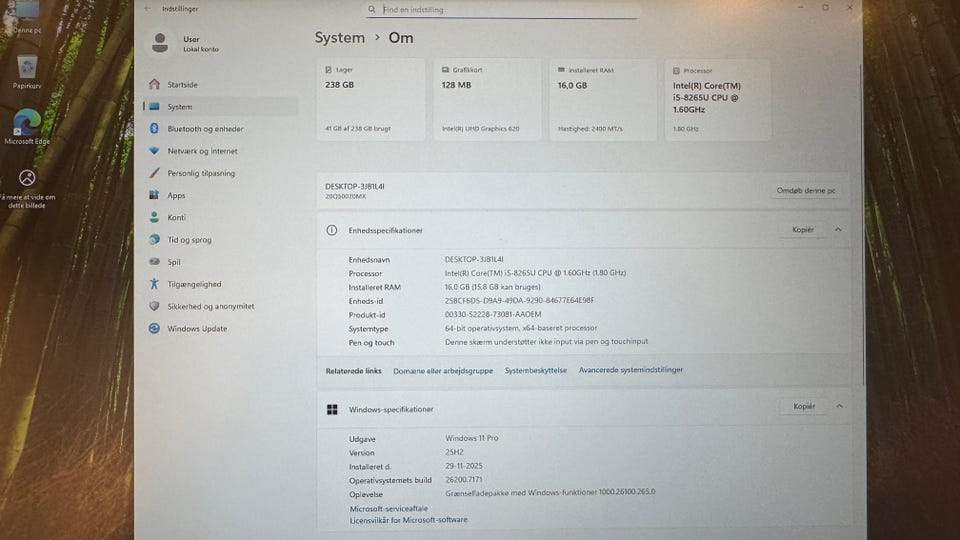Open the Konti person icon
960x540 pixels.
coord(154,217)
